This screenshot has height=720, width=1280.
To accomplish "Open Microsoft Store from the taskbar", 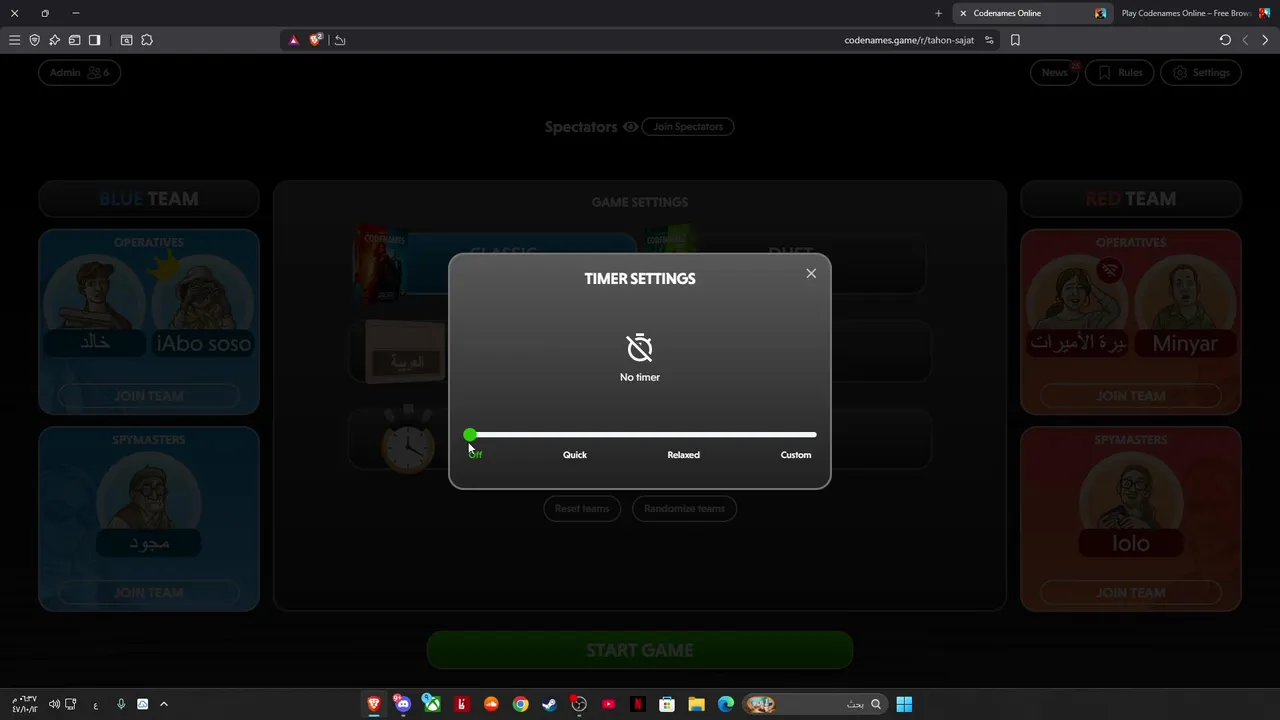I will pyautogui.click(x=667, y=704).
